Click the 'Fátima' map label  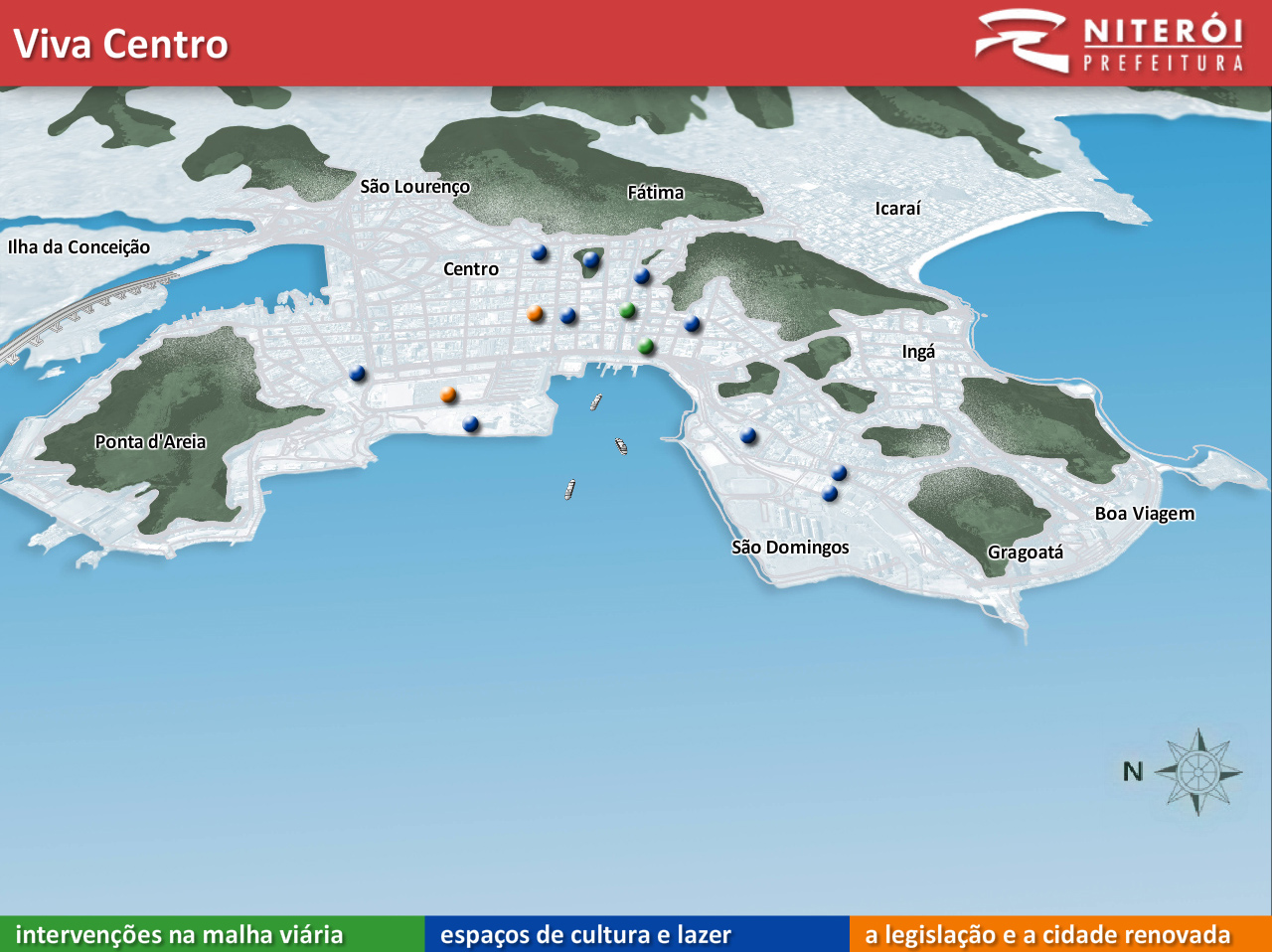click(x=655, y=192)
